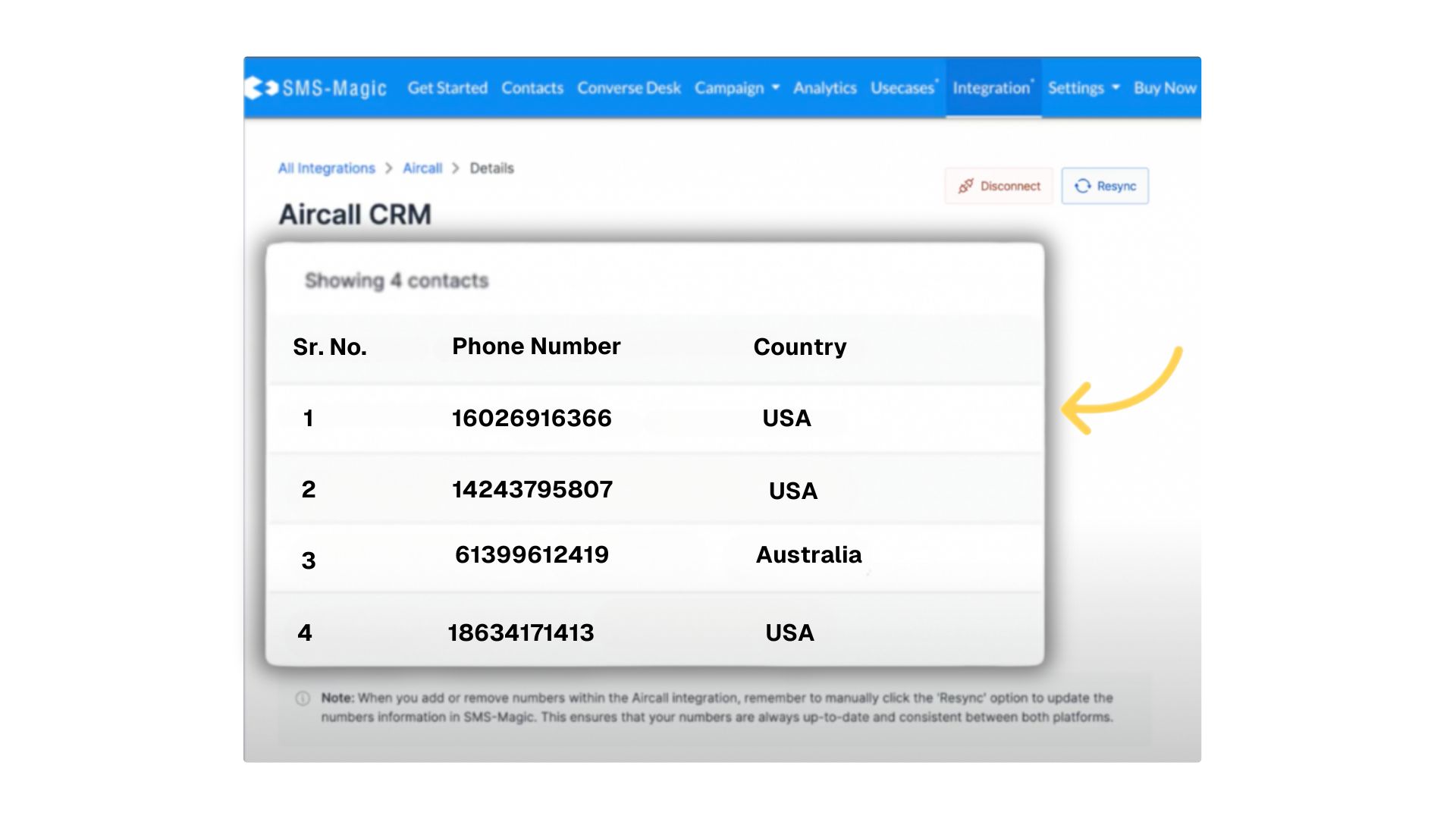Expand the Campaign dropdown arrow
The width and height of the screenshot is (1456, 819).
click(x=776, y=88)
